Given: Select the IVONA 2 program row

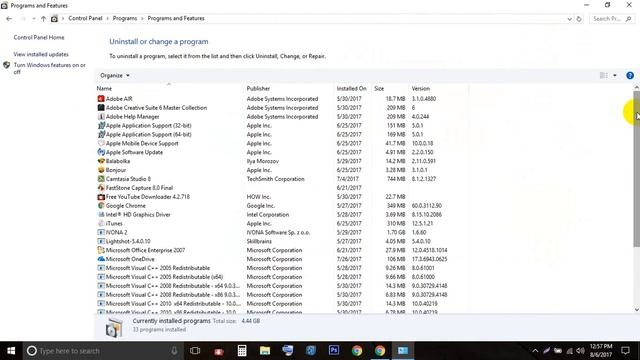Looking at the screenshot, I should click(282, 232).
